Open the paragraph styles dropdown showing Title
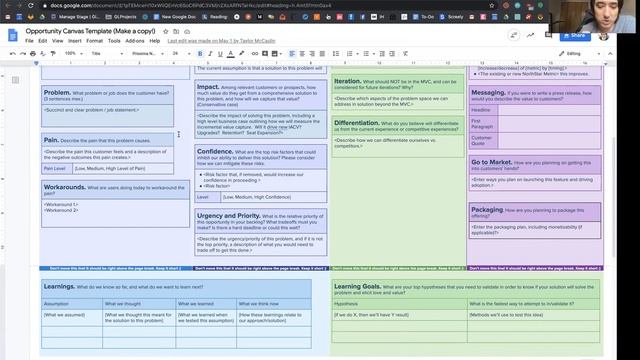Screen dimensions: 640x360 (x=107, y=53)
